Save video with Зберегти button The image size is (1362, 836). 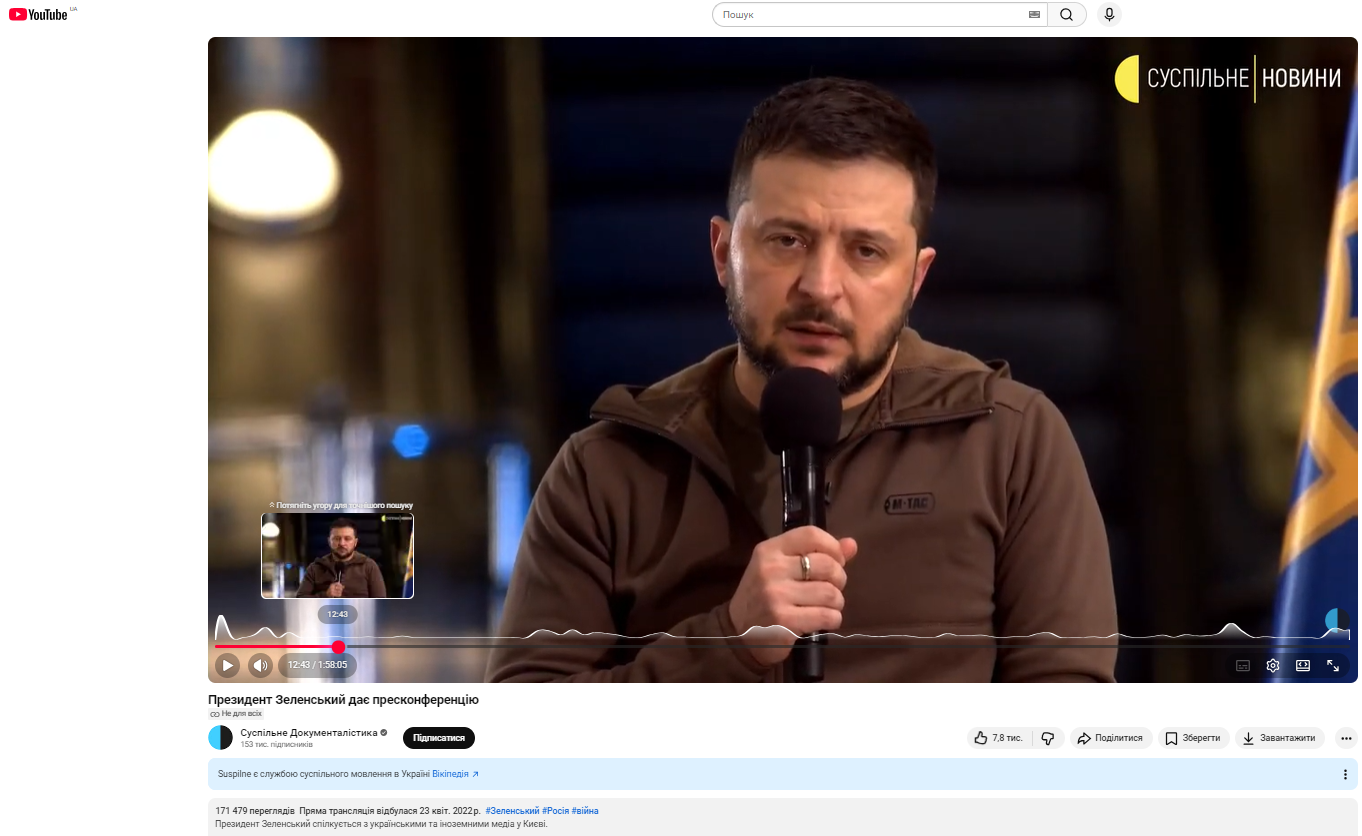pyautogui.click(x=1193, y=738)
